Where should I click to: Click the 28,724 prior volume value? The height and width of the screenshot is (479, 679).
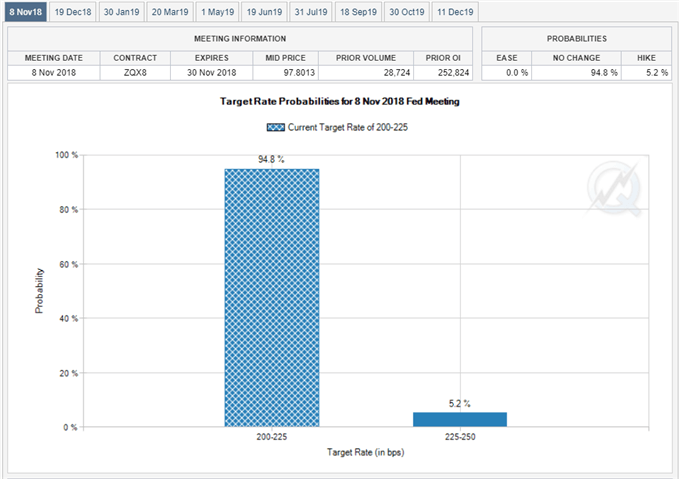tap(397, 73)
